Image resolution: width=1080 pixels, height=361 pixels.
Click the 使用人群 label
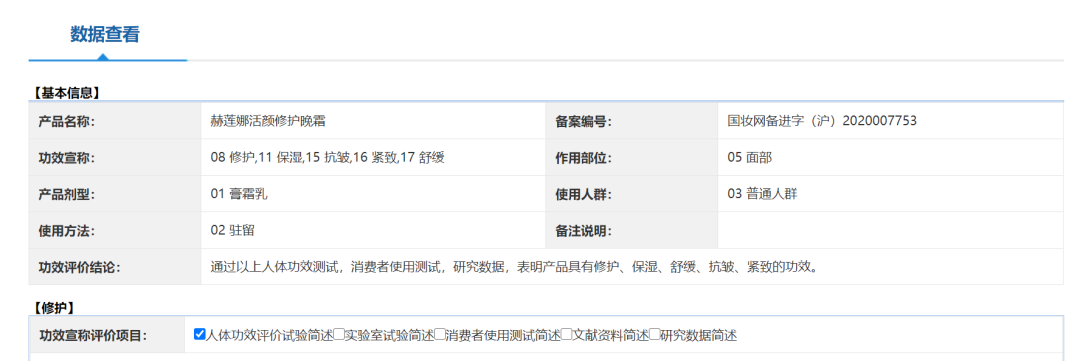[x=583, y=195]
